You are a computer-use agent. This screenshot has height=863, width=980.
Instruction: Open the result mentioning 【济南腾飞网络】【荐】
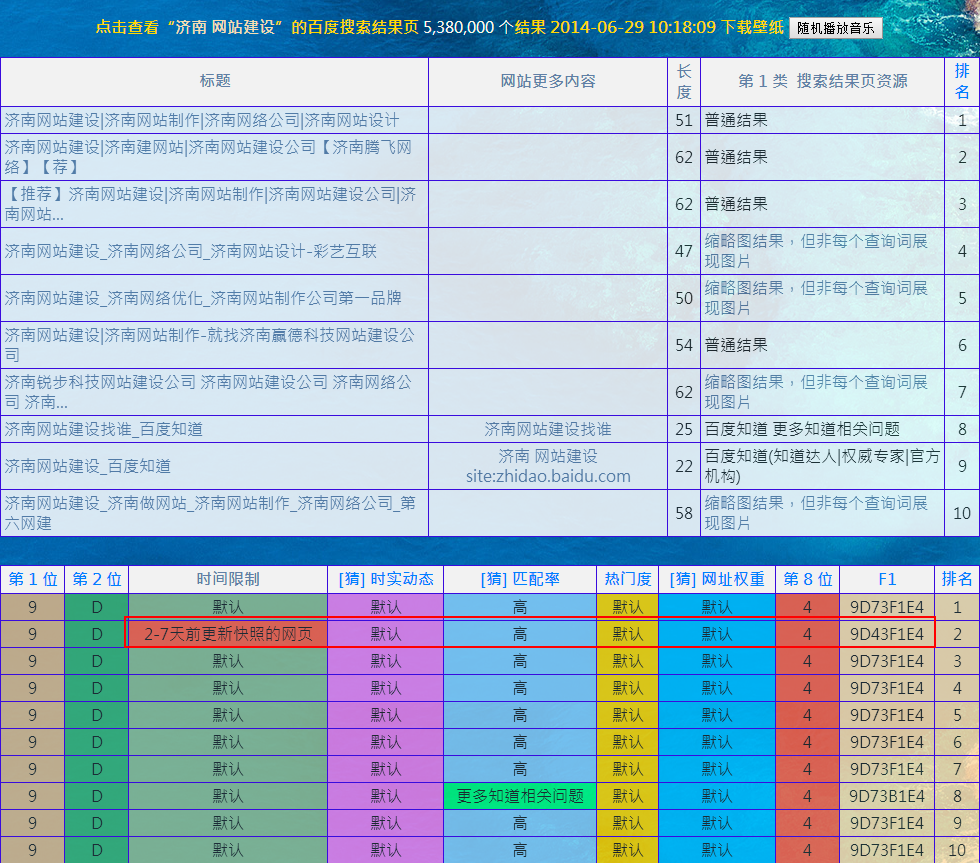point(208,157)
